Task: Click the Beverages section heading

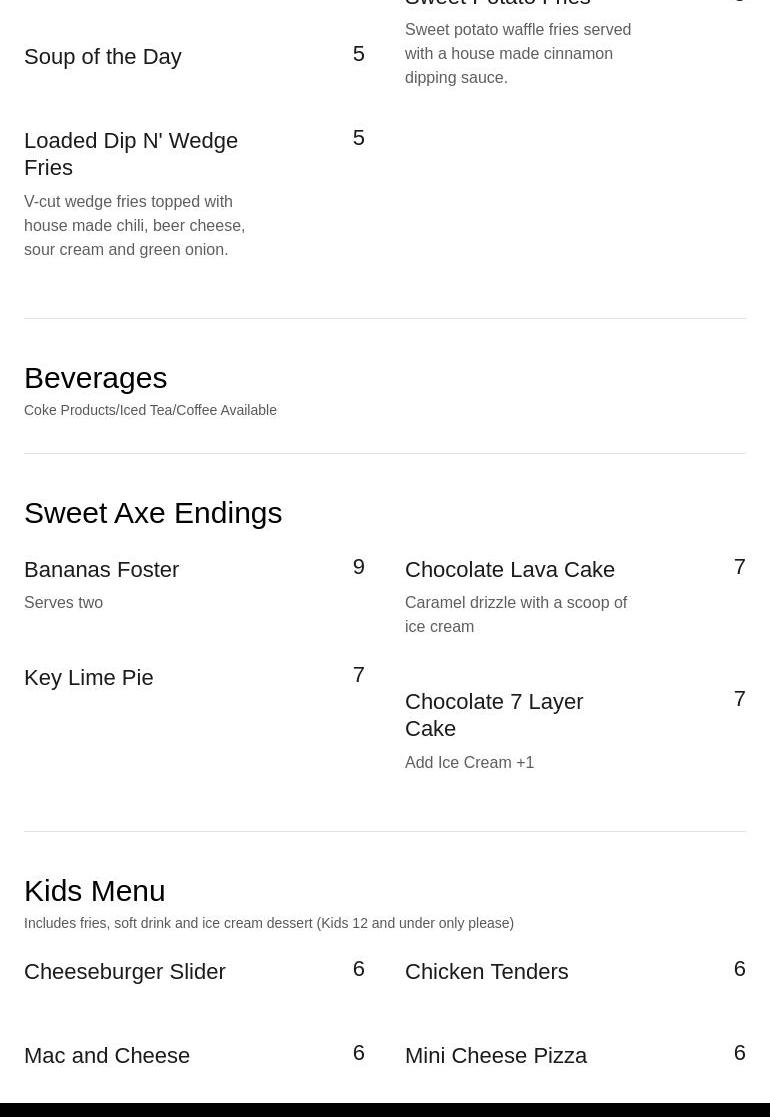Action: pos(95,378)
